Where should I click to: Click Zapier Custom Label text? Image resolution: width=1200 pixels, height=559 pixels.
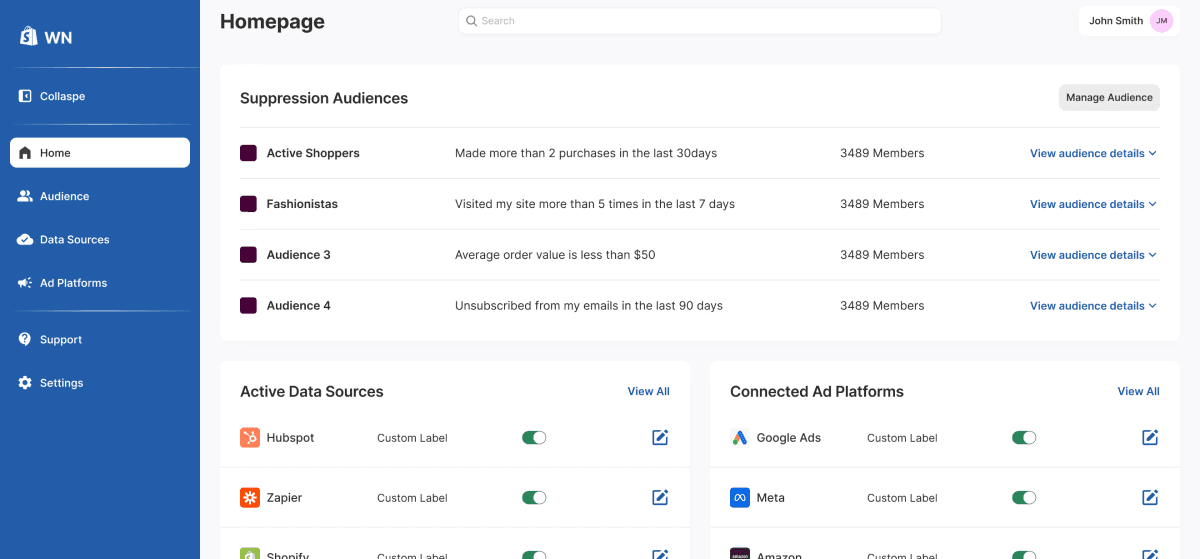click(x=412, y=498)
